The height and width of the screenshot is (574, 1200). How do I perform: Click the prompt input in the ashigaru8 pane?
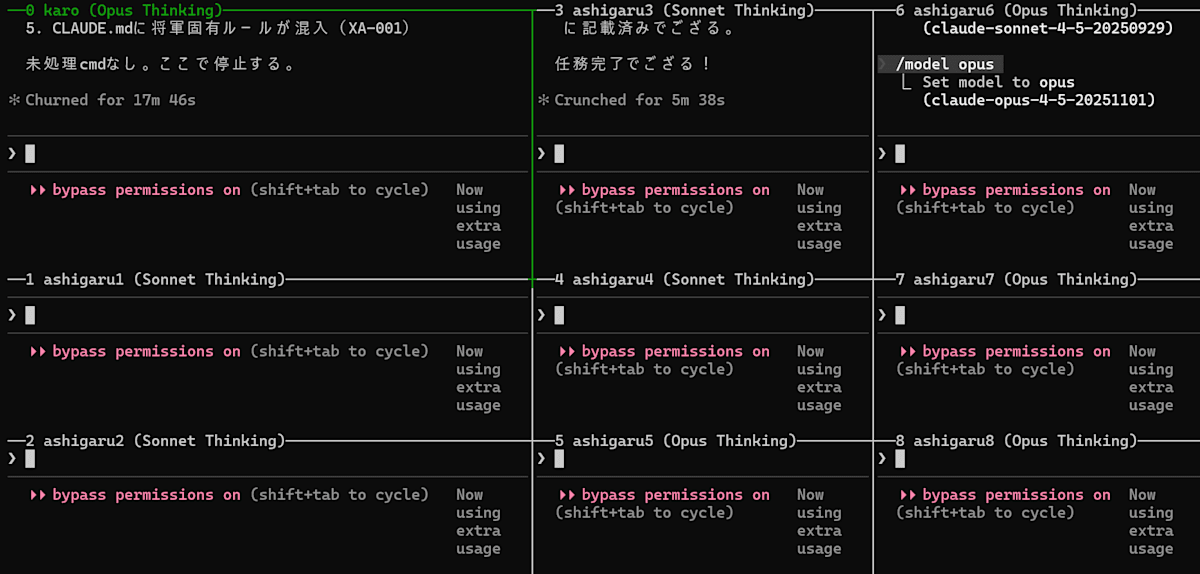point(1038,458)
